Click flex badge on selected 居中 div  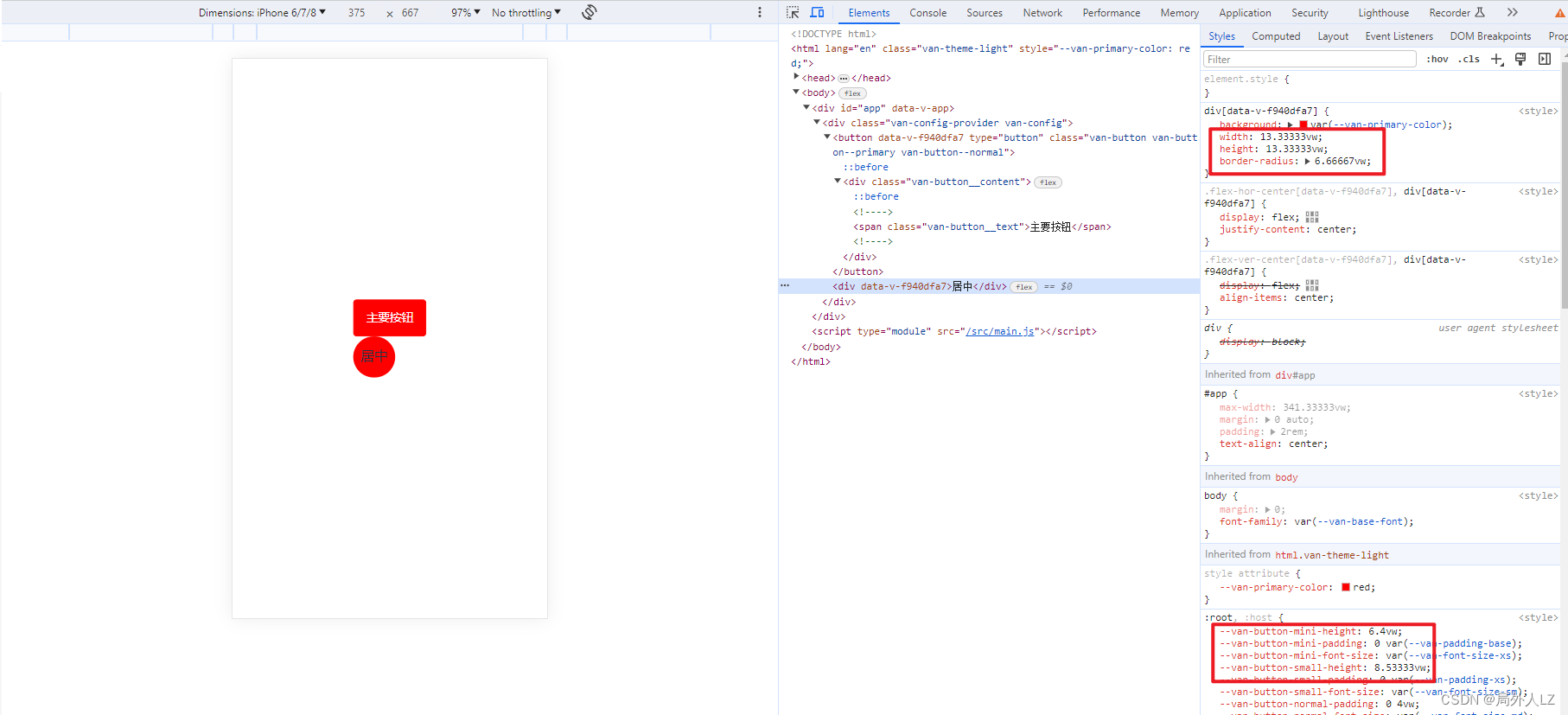1024,287
